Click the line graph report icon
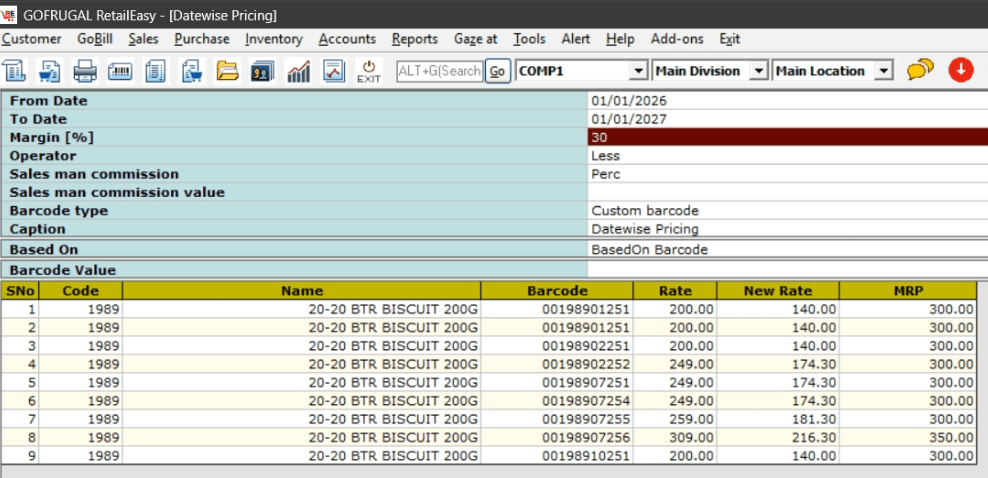This screenshot has width=988, height=478. (x=334, y=71)
